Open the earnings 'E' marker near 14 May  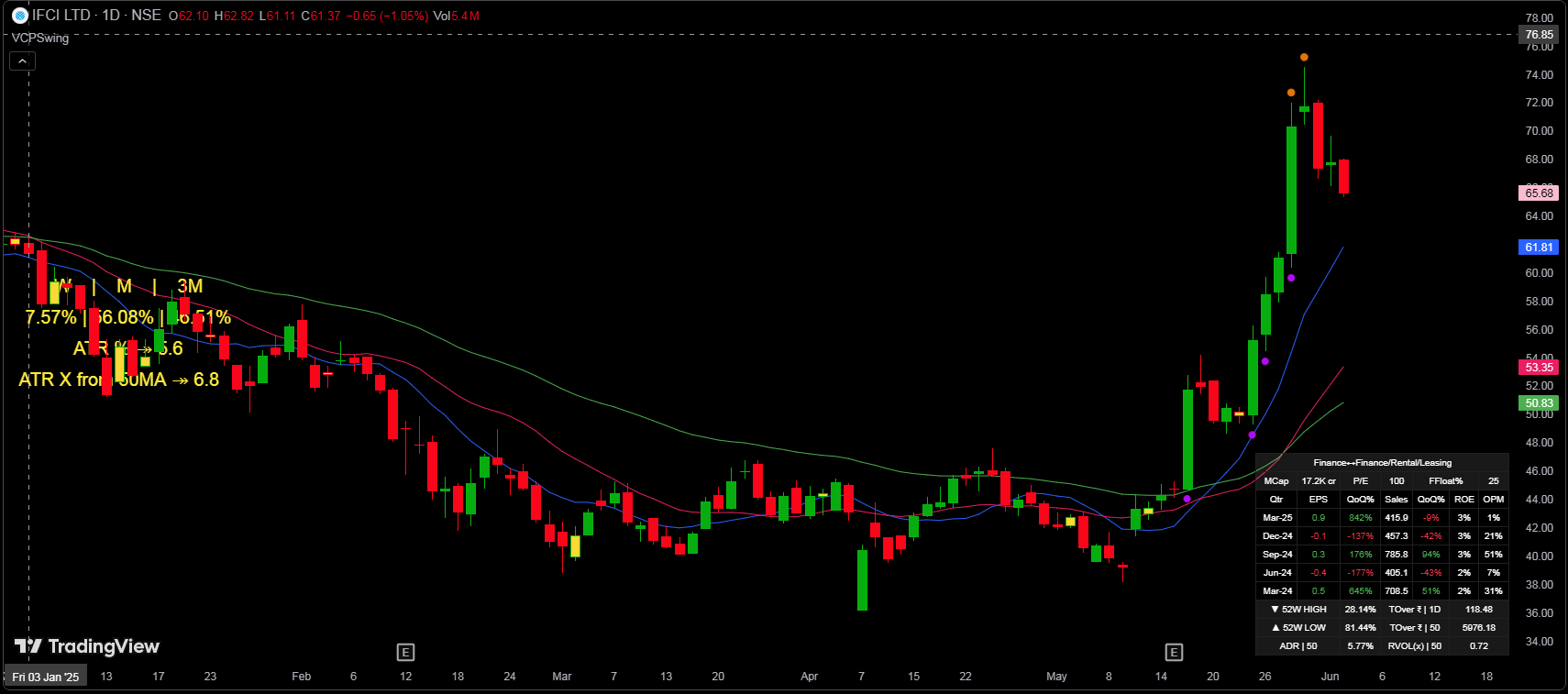click(x=1174, y=652)
